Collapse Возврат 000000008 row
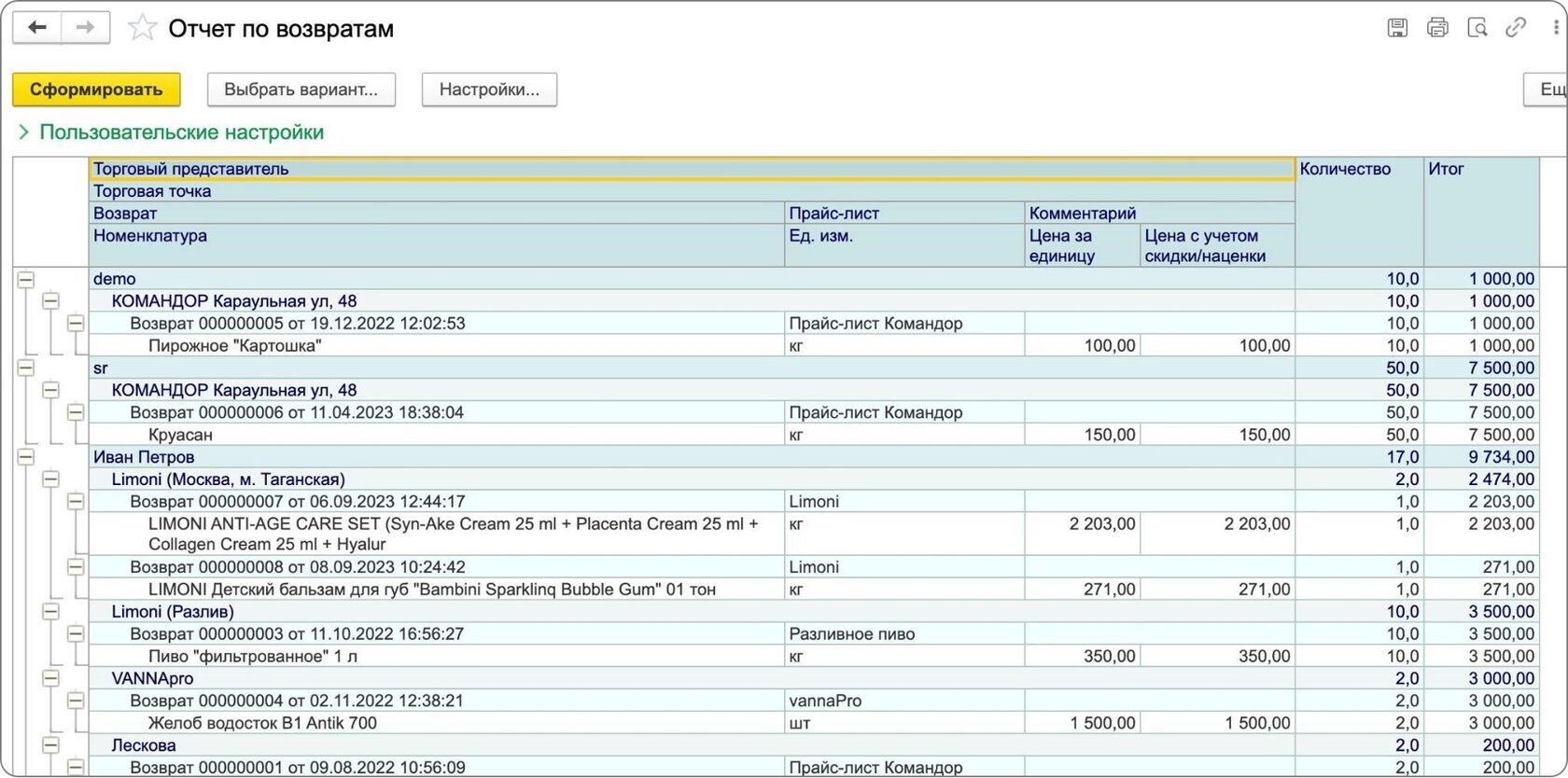This screenshot has width=1568, height=778. click(x=76, y=567)
